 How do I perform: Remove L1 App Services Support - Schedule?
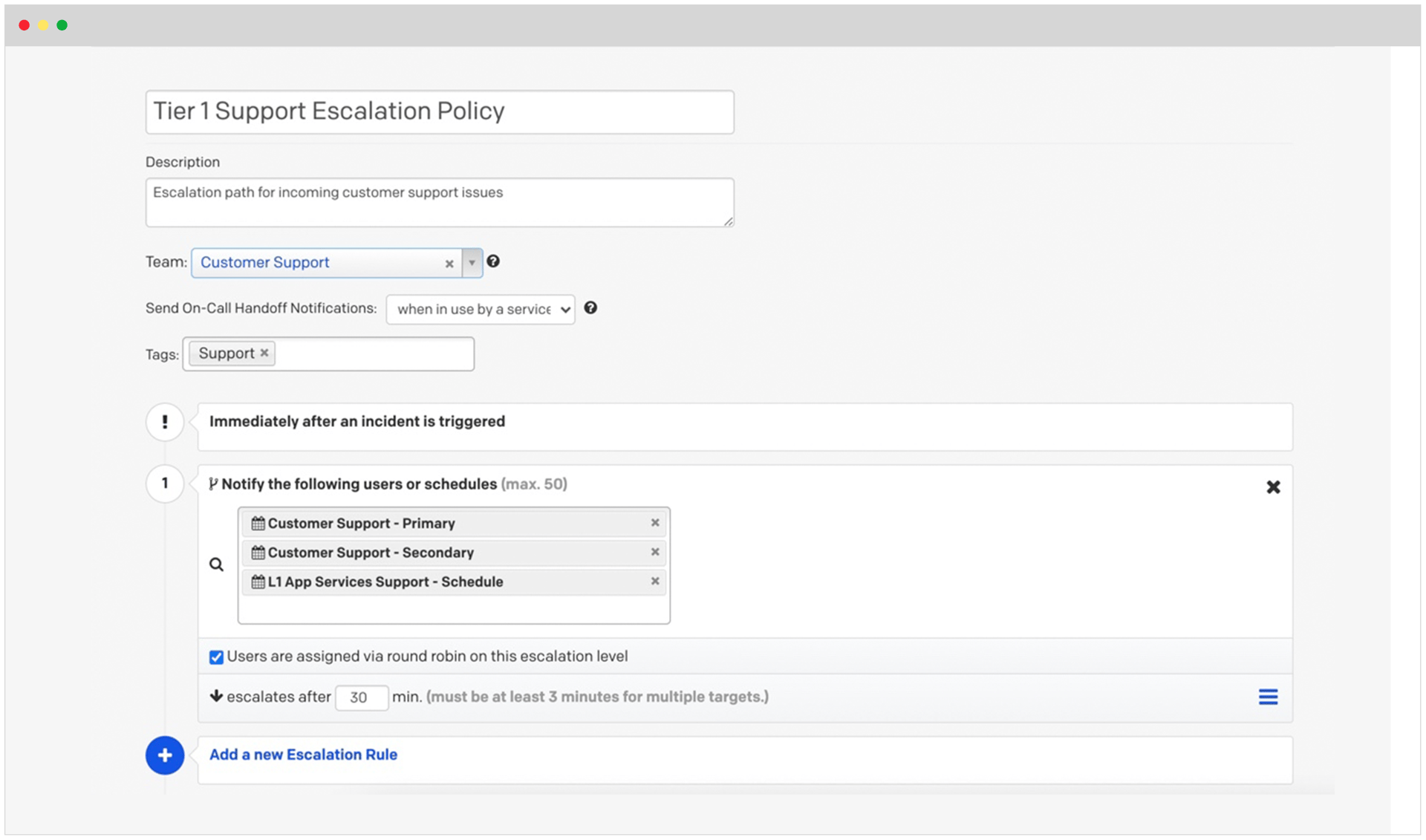pos(655,581)
